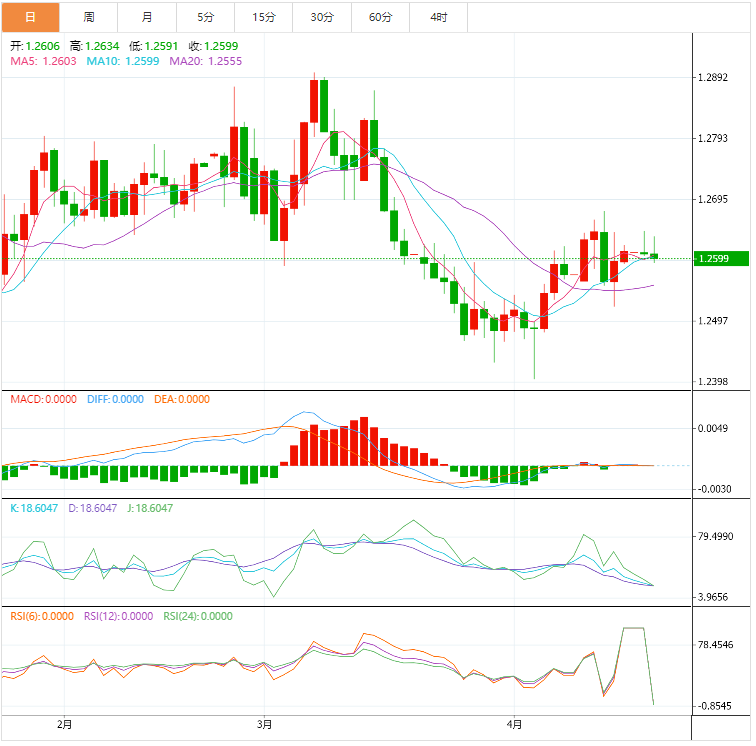
Task: Choose the 30分 interval tab
Action: (x=323, y=17)
